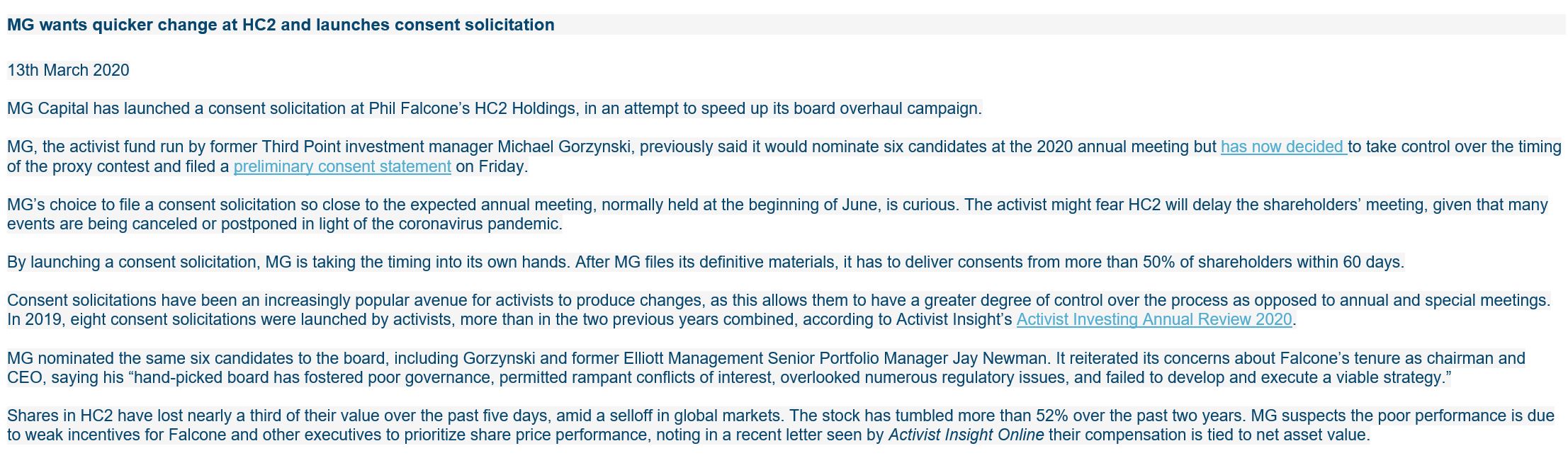1568x475 pixels.
Task: Click the words "Elliott Management Senior Portfolio Manager"
Action: point(785,358)
